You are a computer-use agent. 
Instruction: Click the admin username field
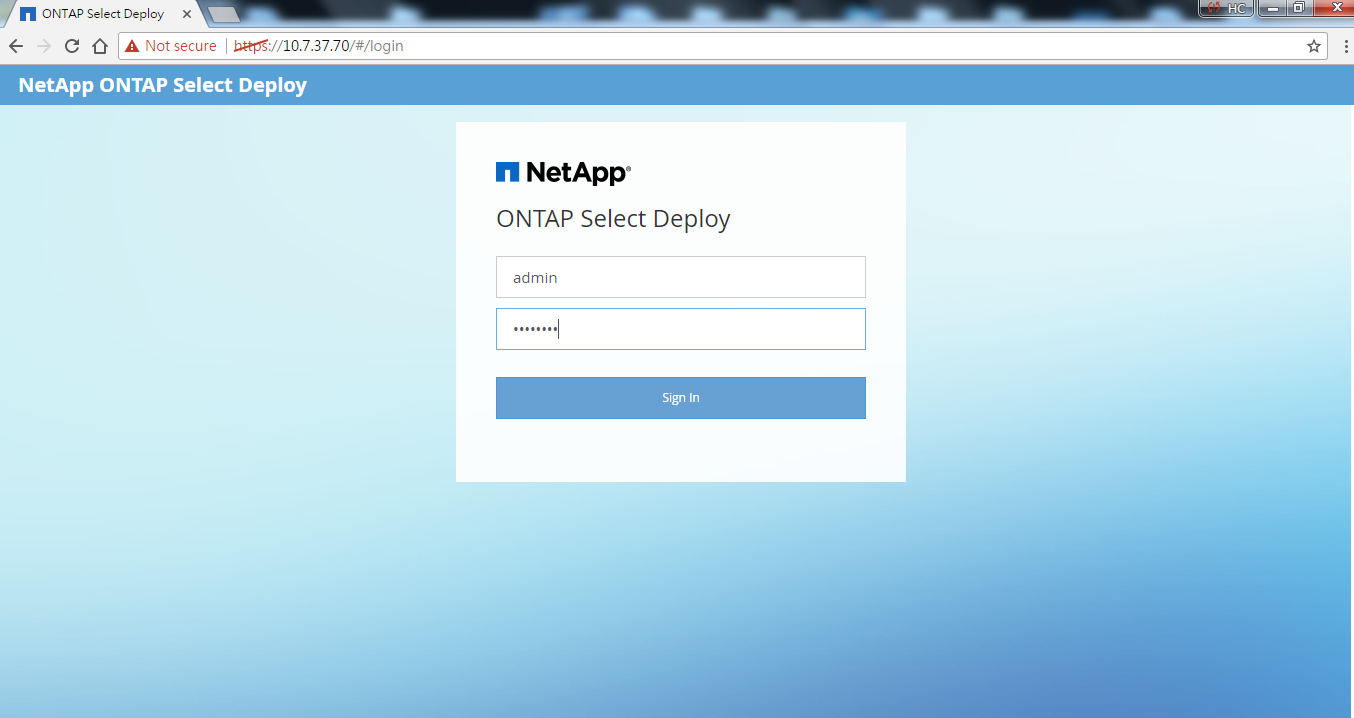pyautogui.click(x=681, y=277)
